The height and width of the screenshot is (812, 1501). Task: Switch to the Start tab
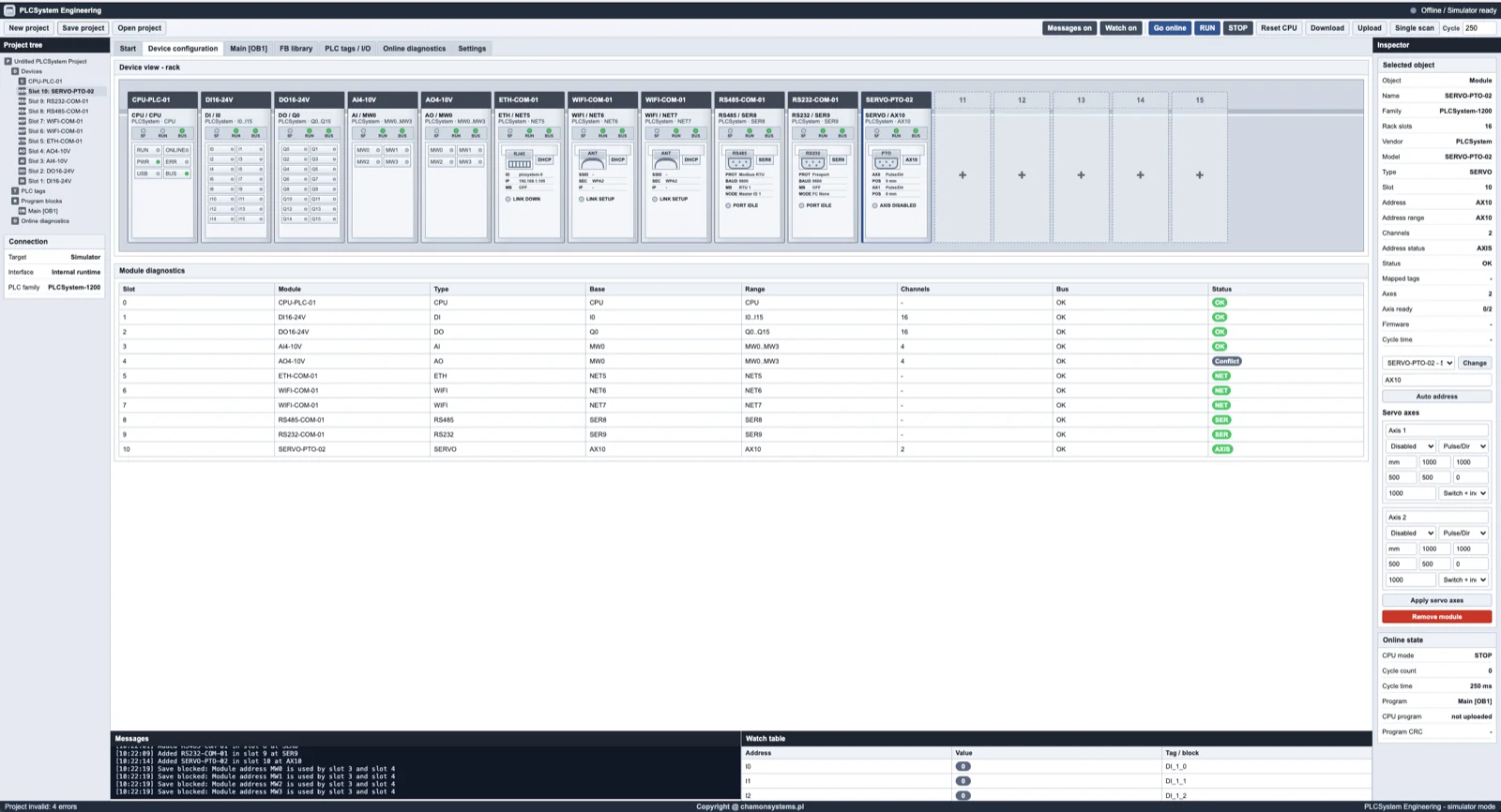[x=128, y=49]
